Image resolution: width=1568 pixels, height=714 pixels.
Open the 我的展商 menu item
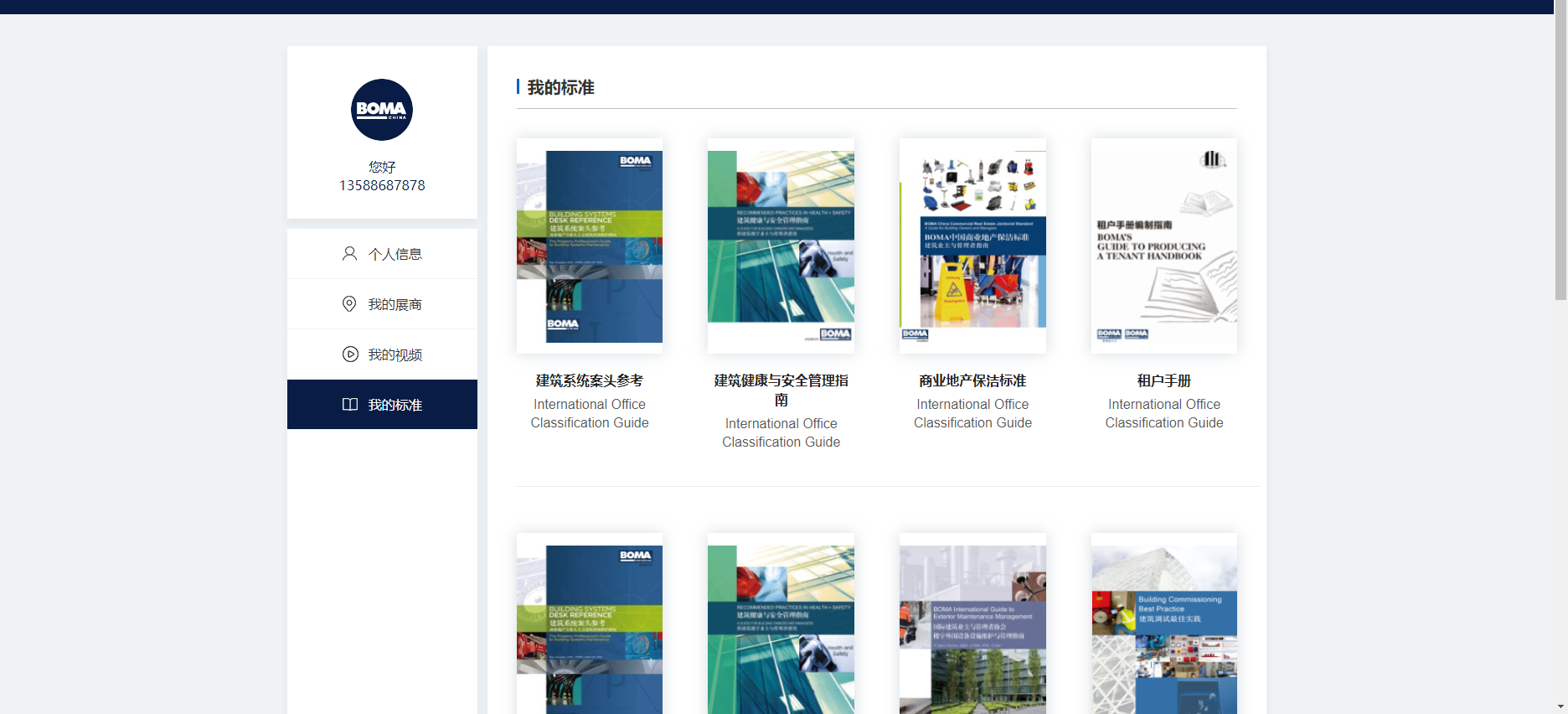tap(382, 304)
